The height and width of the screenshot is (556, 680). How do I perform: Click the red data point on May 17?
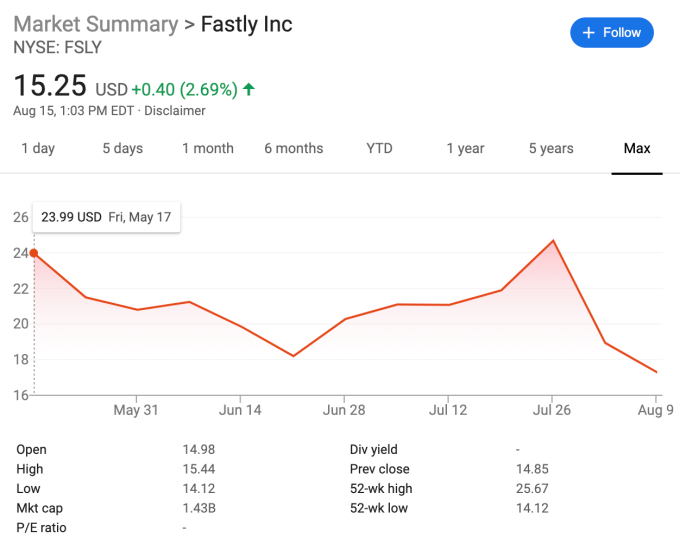click(34, 253)
